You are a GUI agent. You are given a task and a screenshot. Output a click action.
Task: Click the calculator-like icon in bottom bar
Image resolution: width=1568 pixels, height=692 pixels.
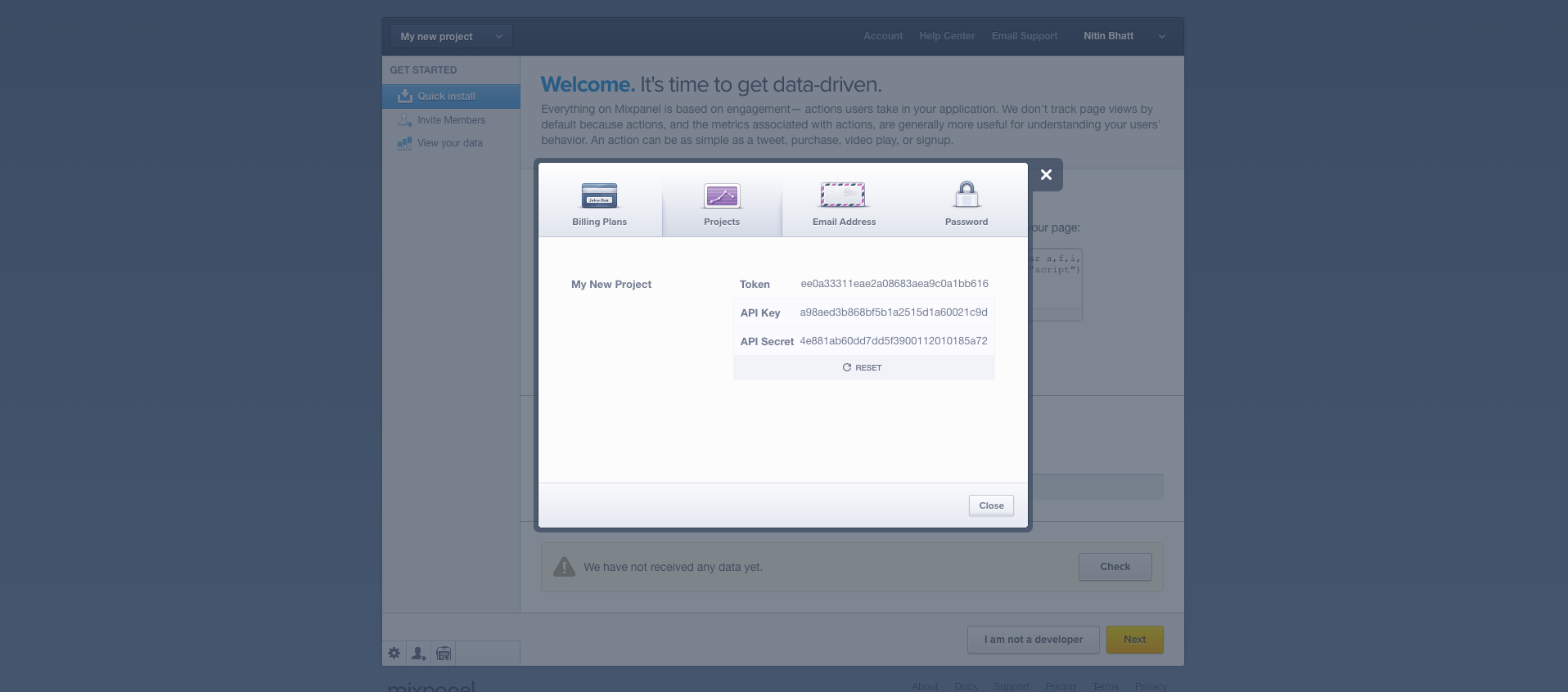(444, 653)
